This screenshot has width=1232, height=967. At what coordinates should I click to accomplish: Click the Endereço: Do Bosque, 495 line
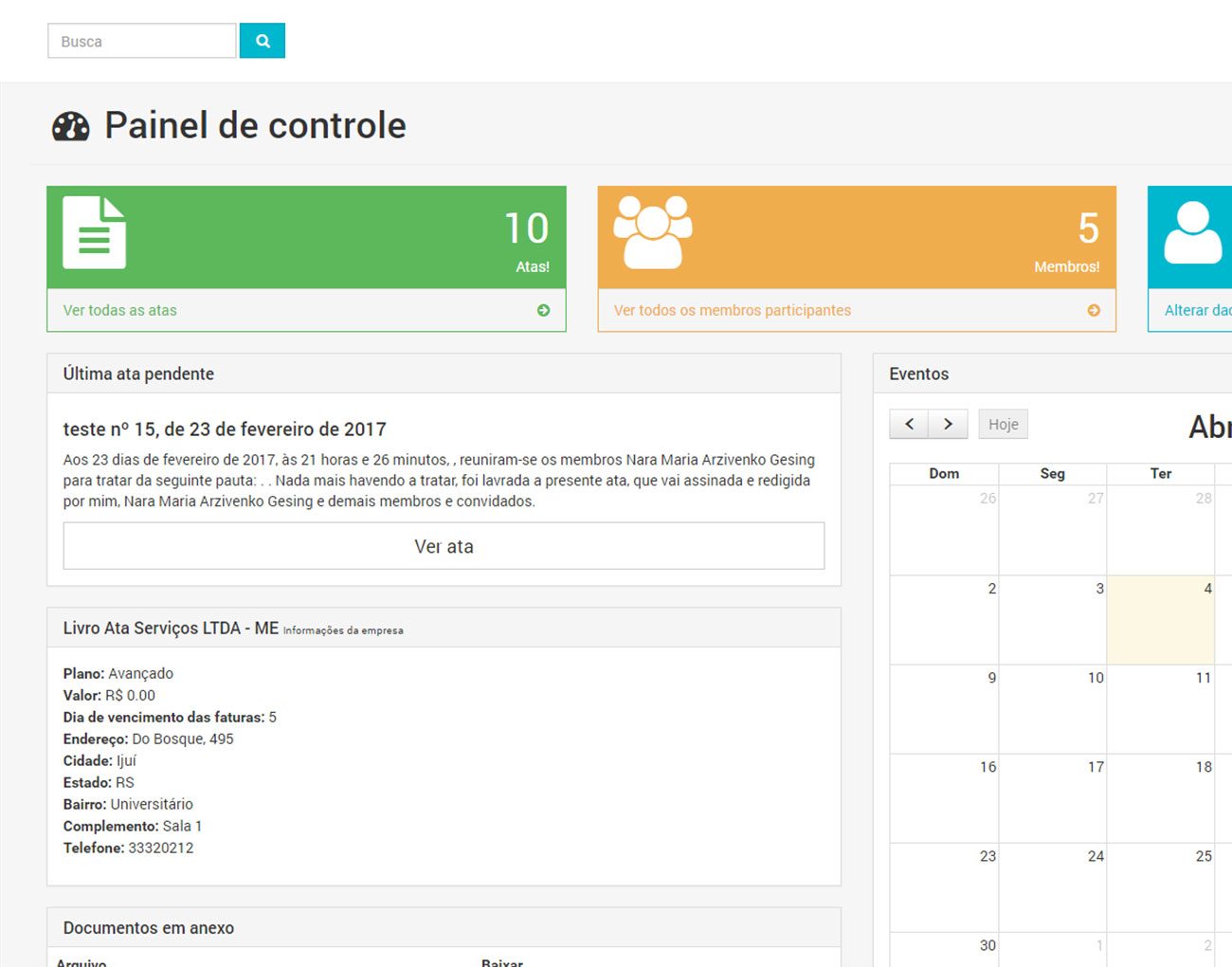click(148, 739)
